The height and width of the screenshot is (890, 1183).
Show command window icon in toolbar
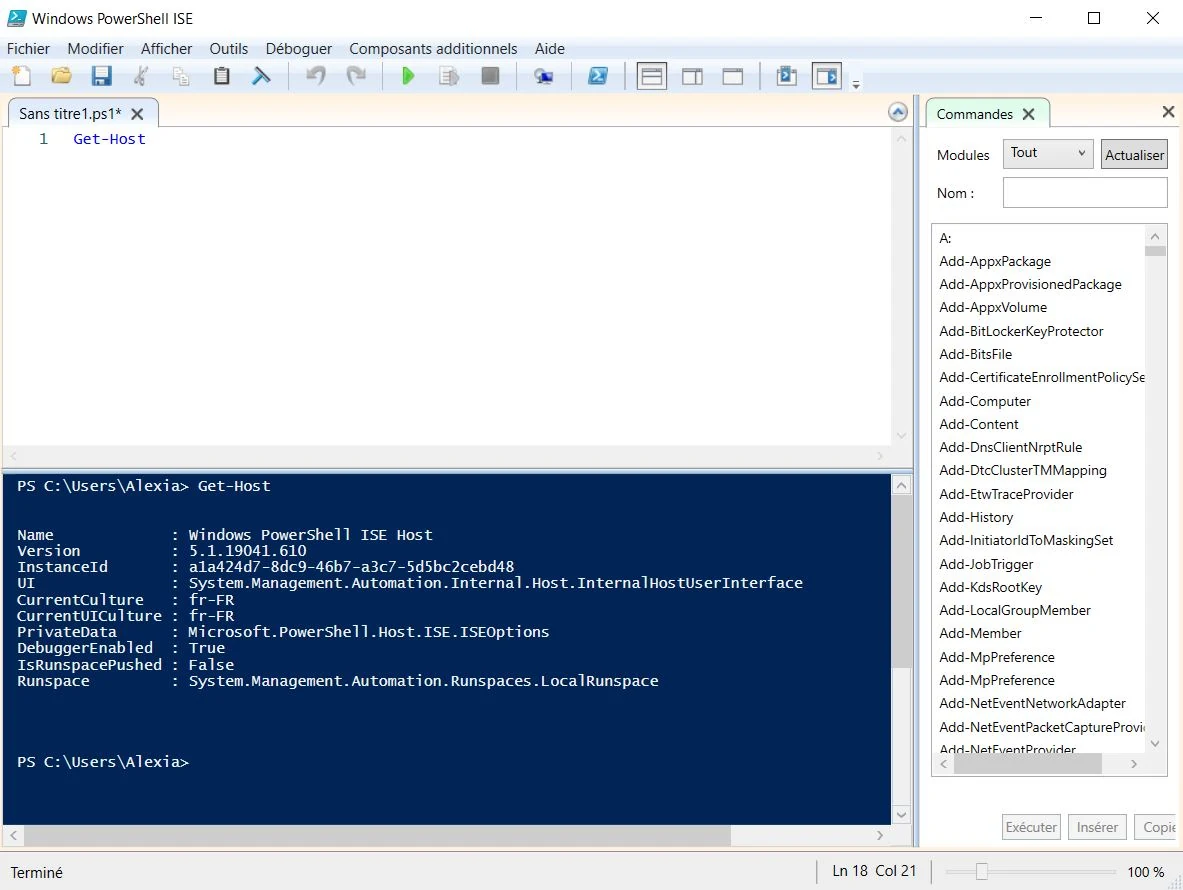[x=787, y=76]
